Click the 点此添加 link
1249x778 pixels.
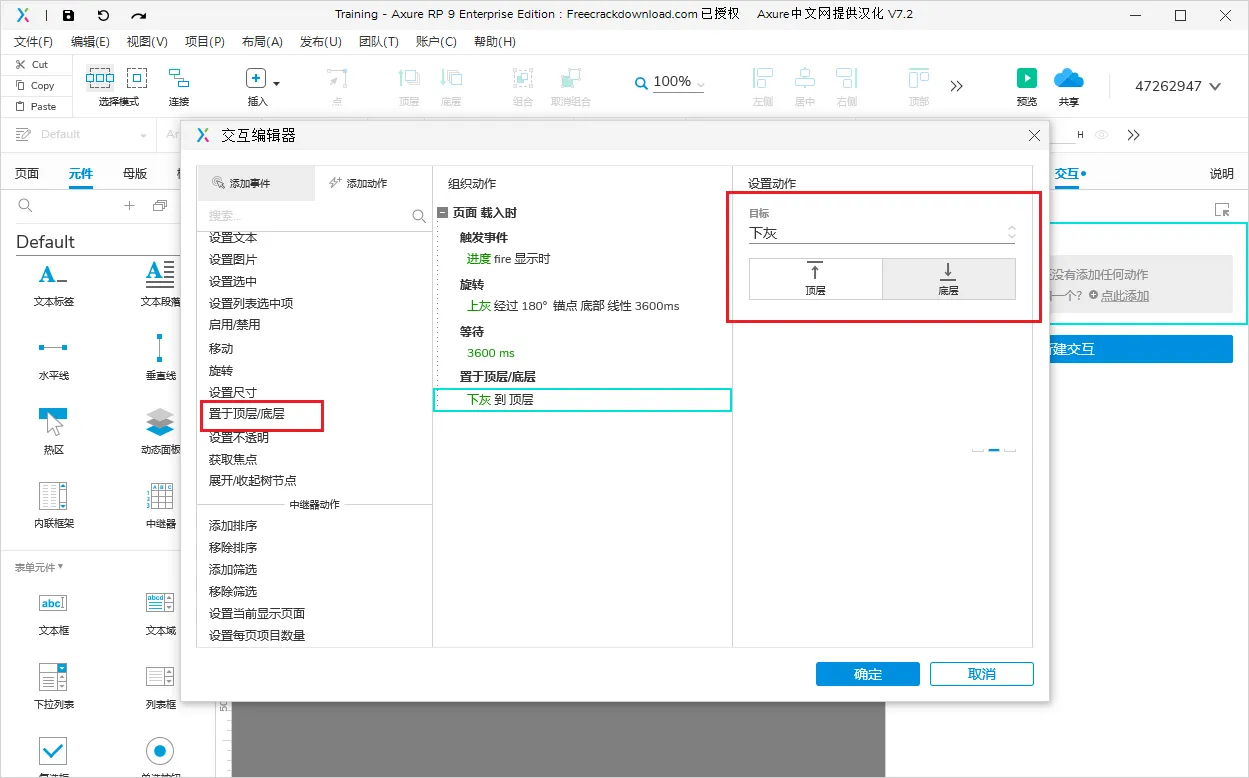coord(1125,296)
